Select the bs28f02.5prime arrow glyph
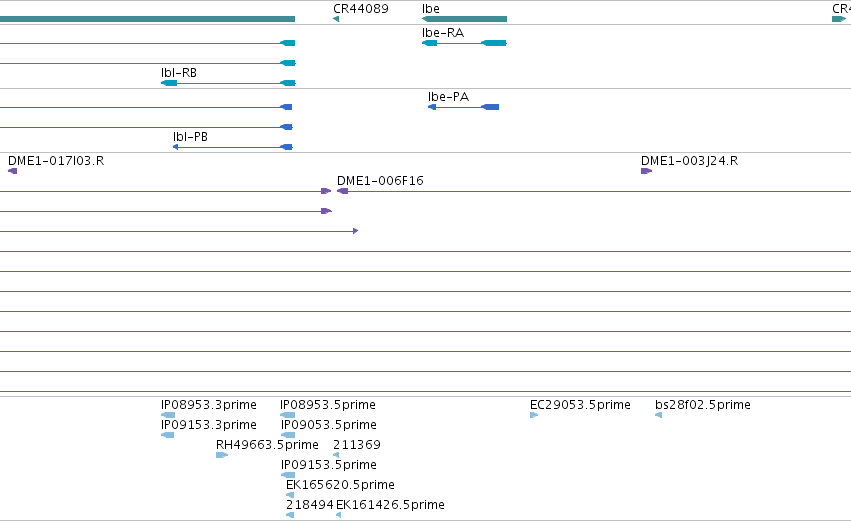Image resolution: width=851 pixels, height=521 pixels. (658, 415)
